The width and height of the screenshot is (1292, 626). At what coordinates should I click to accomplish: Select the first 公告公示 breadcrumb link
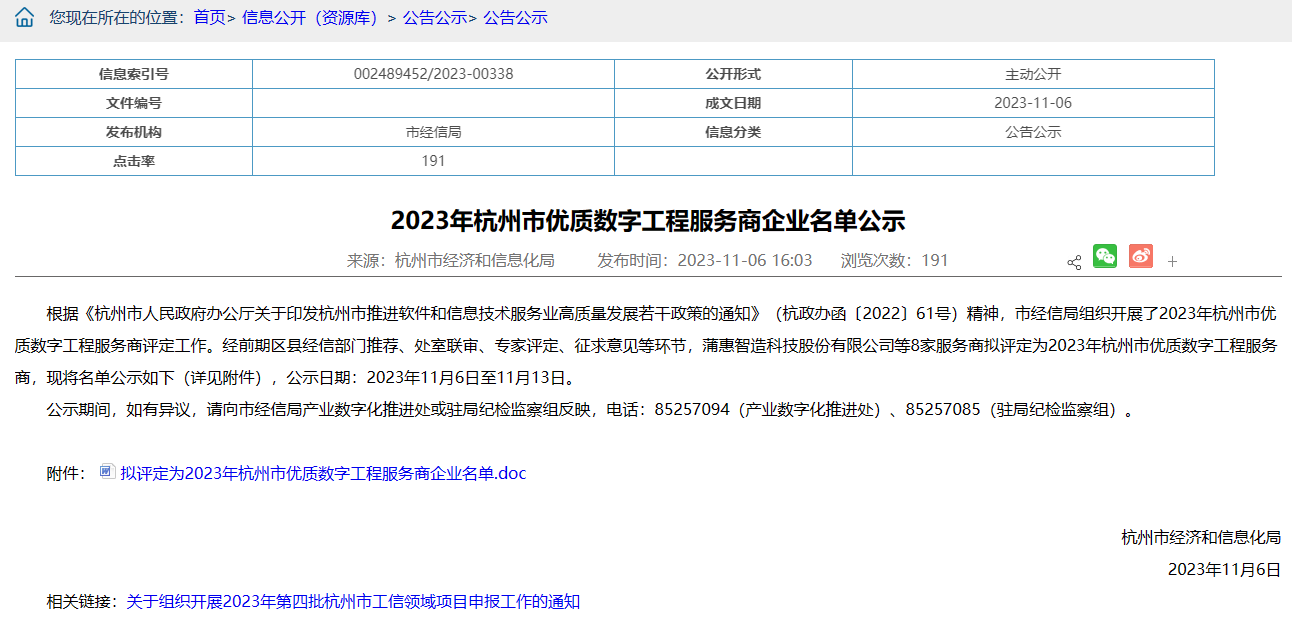[x=435, y=18]
